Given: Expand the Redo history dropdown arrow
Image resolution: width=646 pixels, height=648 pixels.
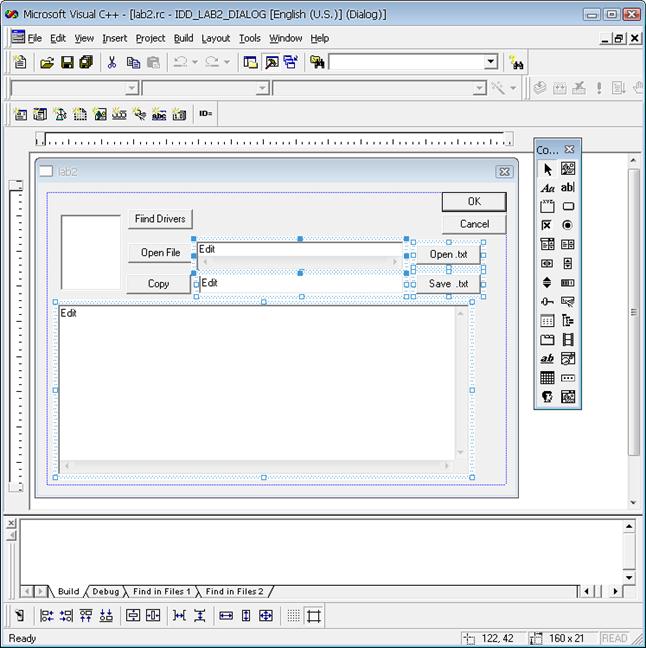Looking at the screenshot, I should coord(227,62).
